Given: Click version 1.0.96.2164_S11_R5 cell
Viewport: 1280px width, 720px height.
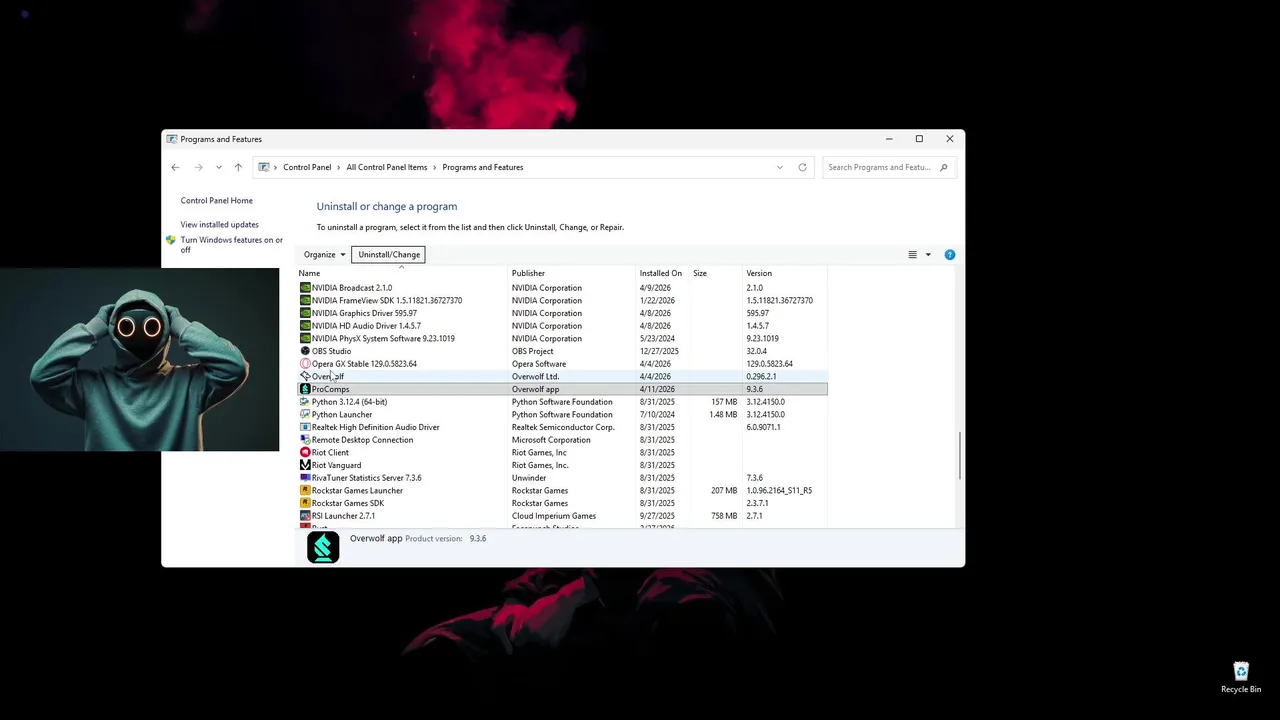Looking at the screenshot, I should point(779,490).
